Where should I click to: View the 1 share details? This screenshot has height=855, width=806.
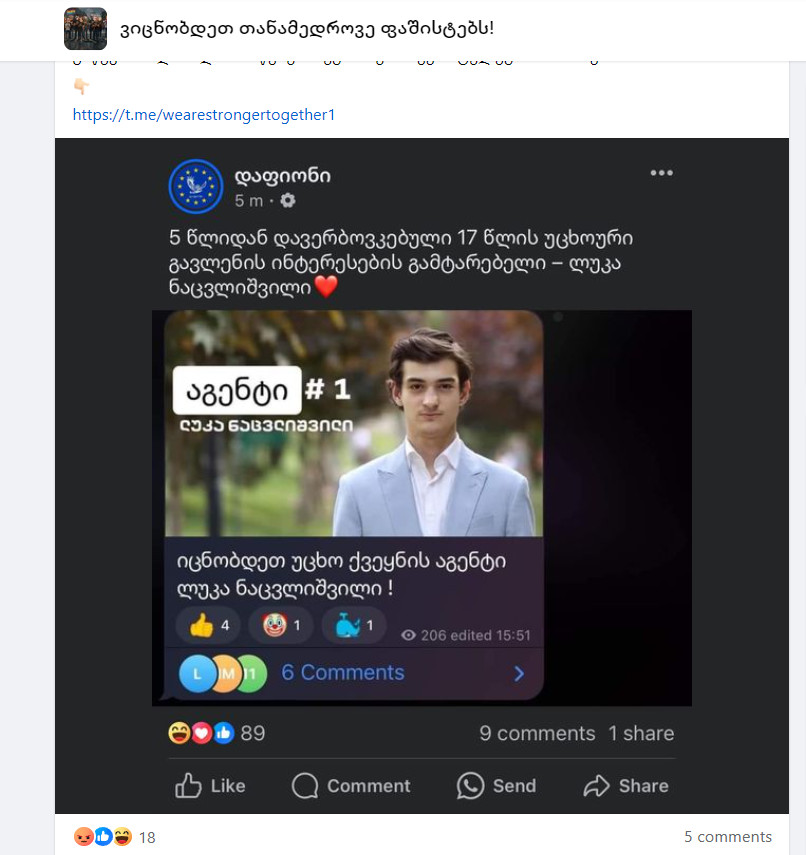(641, 733)
